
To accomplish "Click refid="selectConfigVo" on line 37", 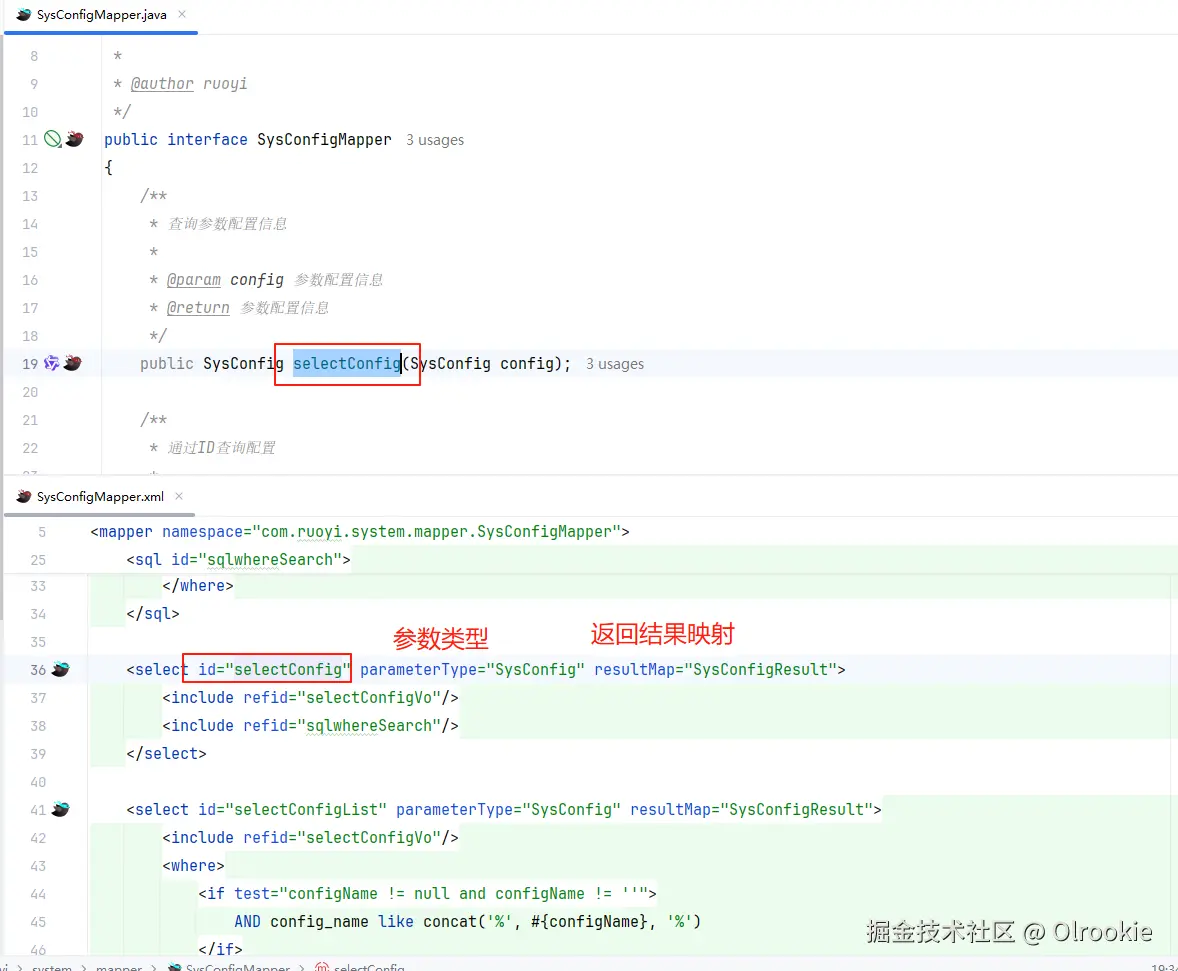I will click(342, 697).
